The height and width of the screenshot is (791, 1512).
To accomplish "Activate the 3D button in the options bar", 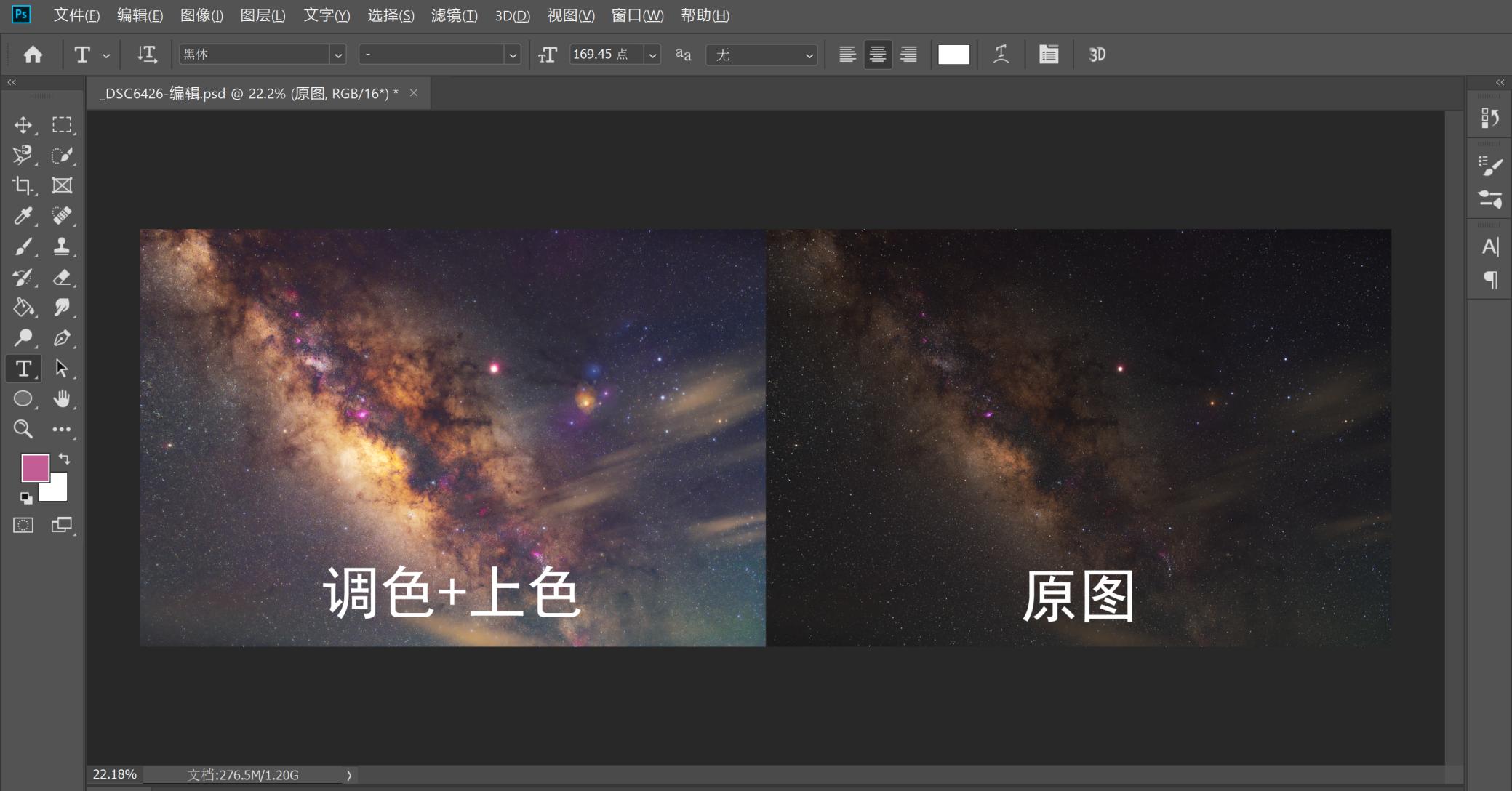I will [x=1097, y=54].
